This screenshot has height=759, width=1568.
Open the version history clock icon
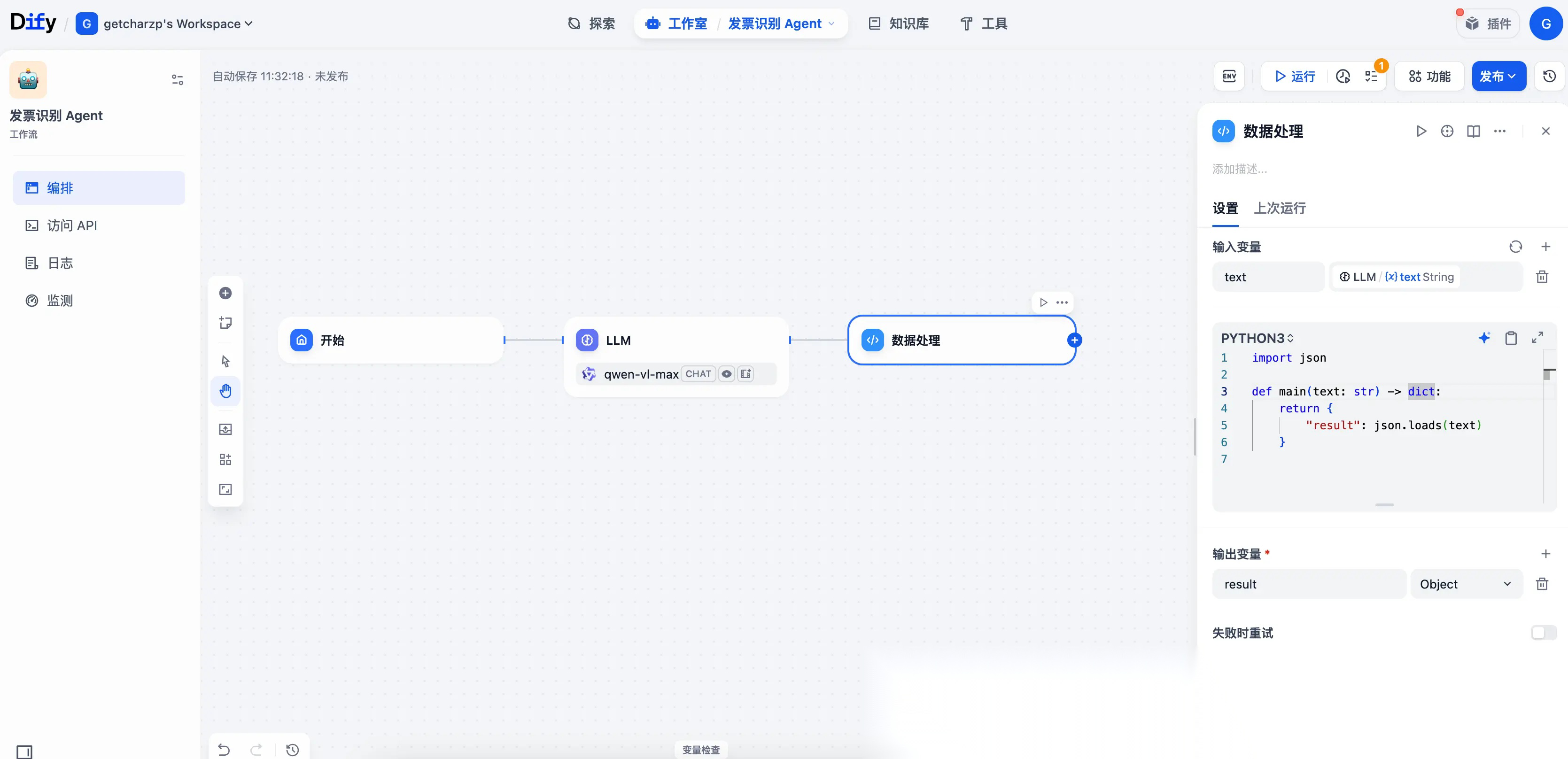[1549, 76]
